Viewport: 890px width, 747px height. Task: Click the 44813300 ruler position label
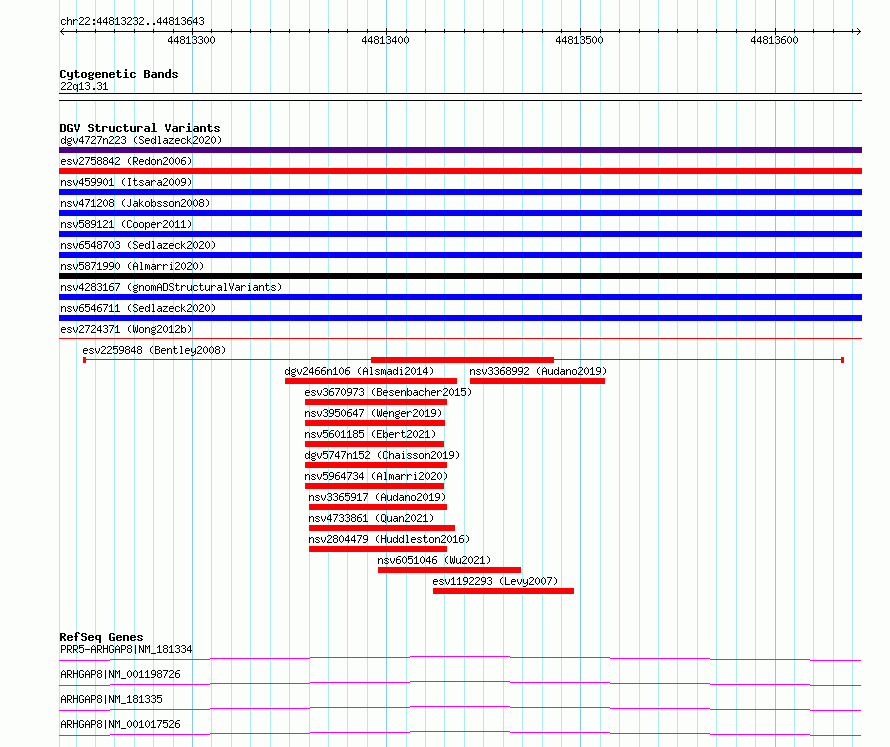[191, 40]
